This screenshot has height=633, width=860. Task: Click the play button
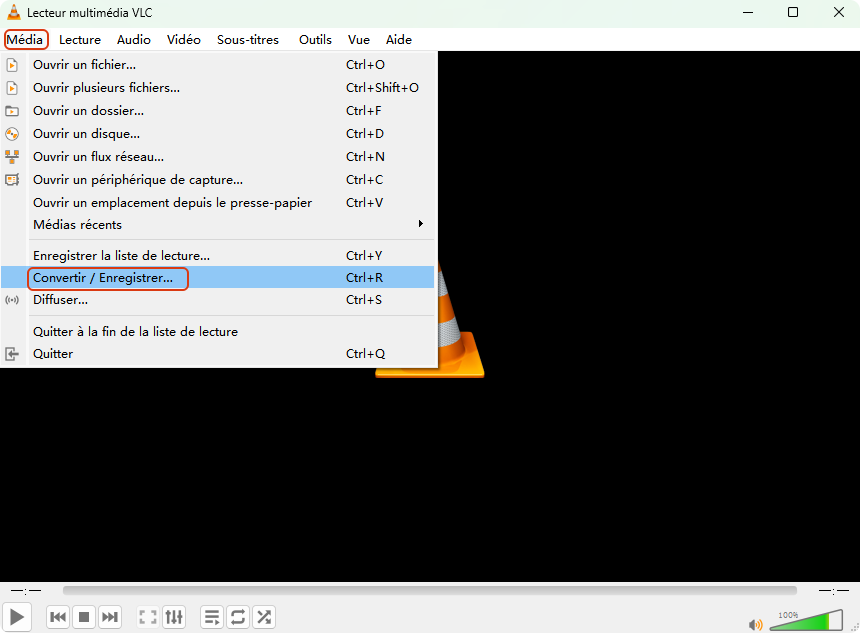16,617
